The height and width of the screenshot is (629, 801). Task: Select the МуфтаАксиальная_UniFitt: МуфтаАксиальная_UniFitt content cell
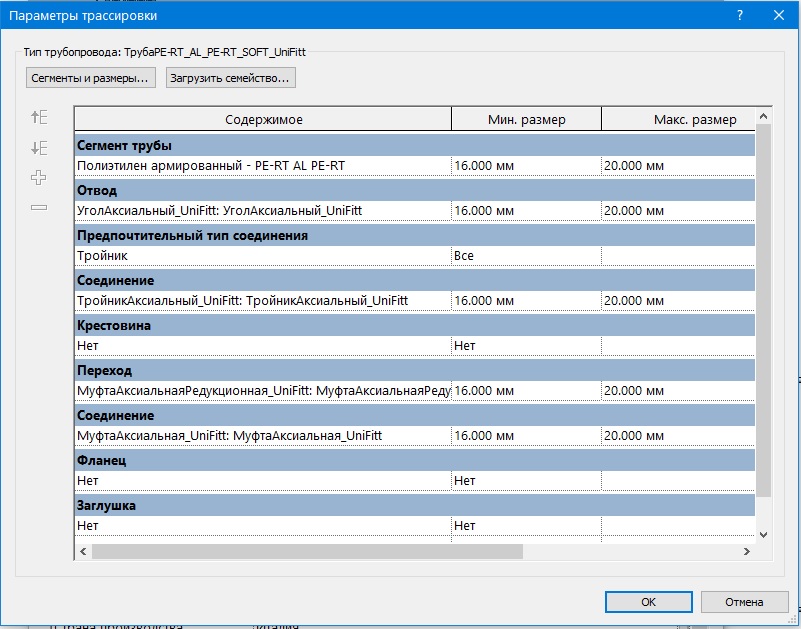coord(263,436)
